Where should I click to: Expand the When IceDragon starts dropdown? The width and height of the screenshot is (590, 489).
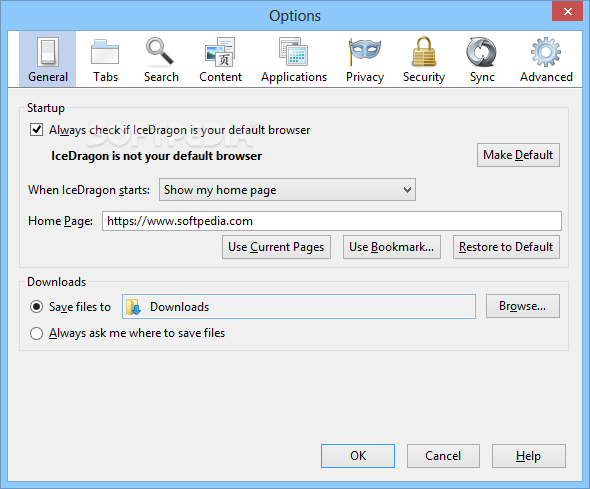pyautogui.click(x=287, y=190)
